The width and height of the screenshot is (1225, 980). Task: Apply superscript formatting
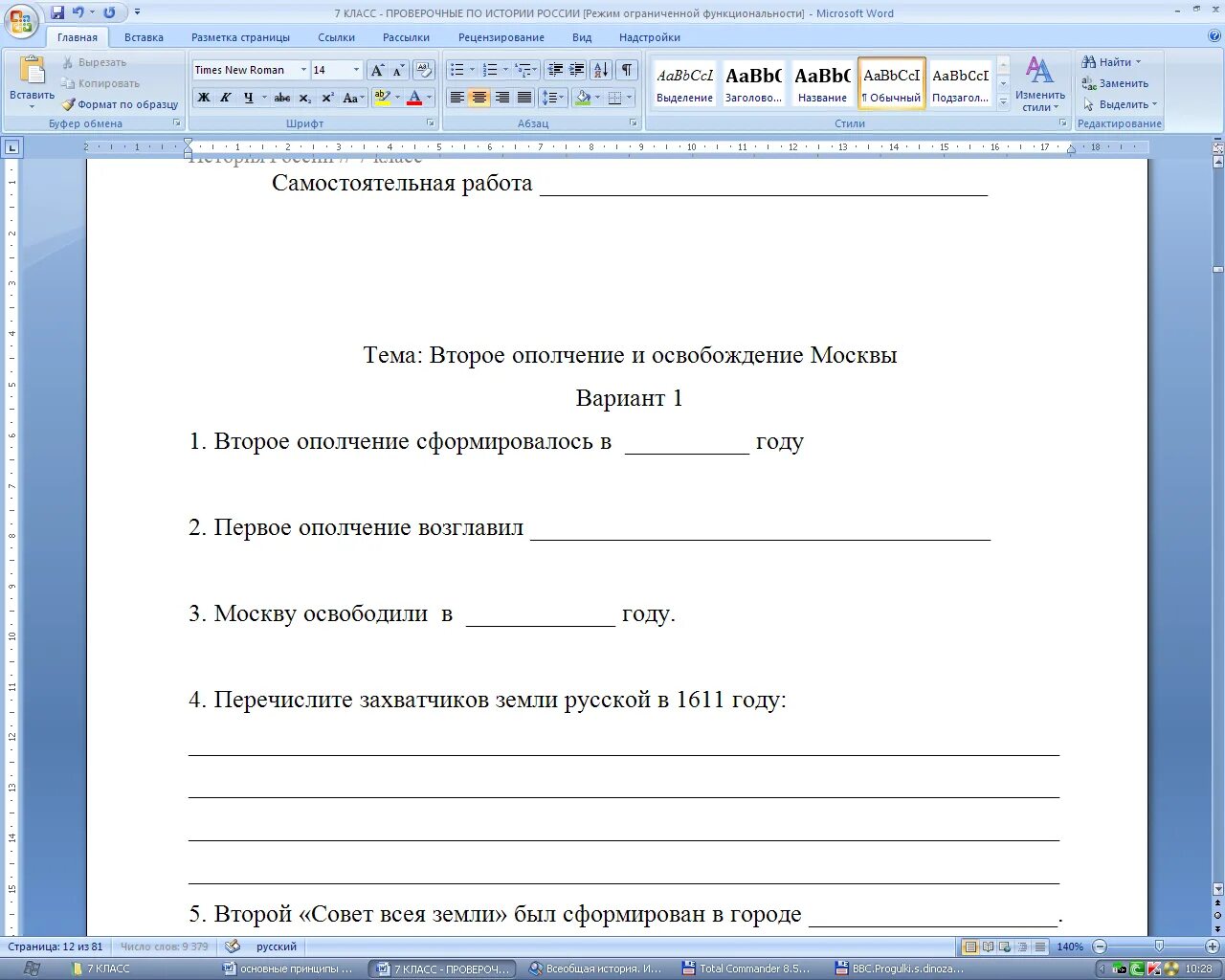coord(327,98)
